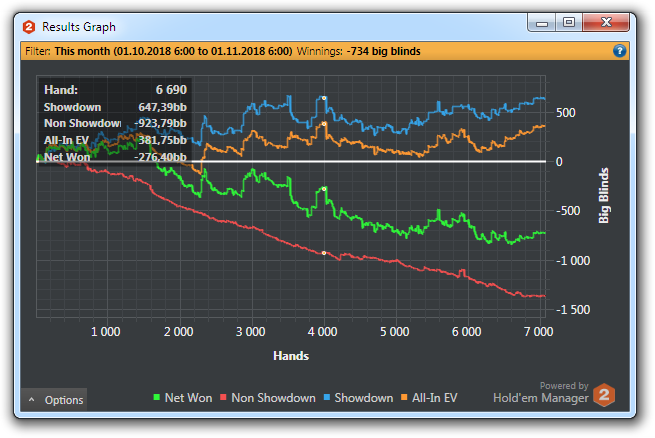Click the y-axis label -1 500
Image resolution: width=655 pixels, height=438 pixels.
pos(573,309)
